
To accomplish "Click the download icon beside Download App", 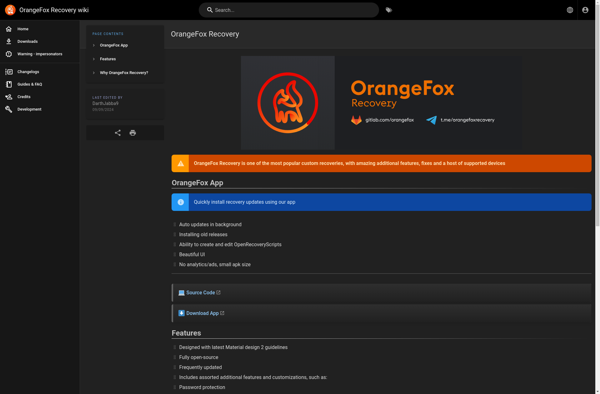I will [x=181, y=313].
